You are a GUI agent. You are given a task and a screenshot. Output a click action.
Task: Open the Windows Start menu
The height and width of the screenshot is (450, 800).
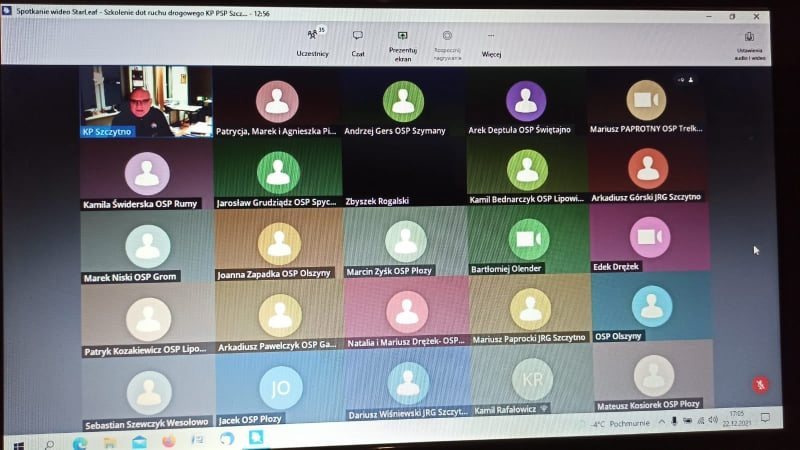click(17, 442)
